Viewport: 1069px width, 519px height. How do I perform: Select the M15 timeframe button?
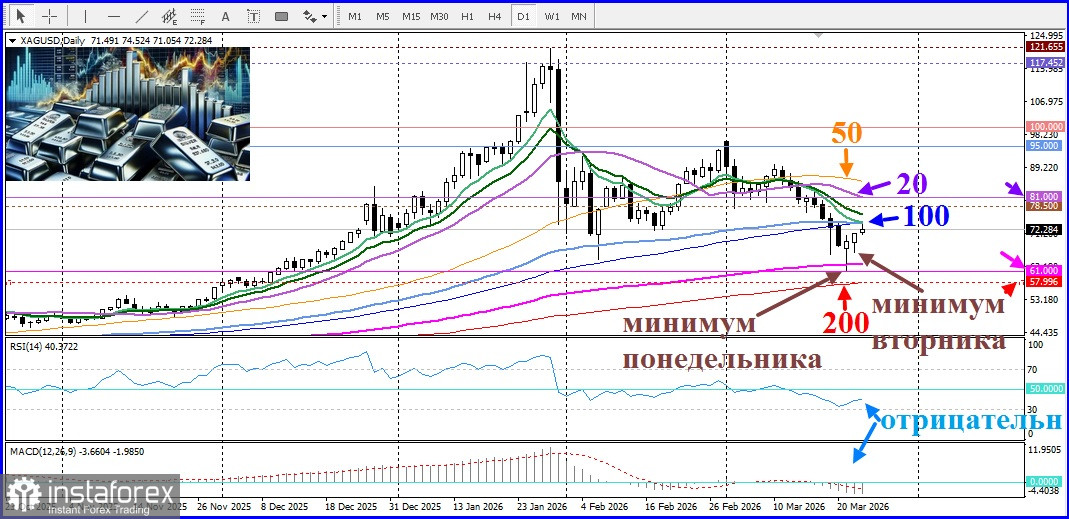click(x=410, y=16)
